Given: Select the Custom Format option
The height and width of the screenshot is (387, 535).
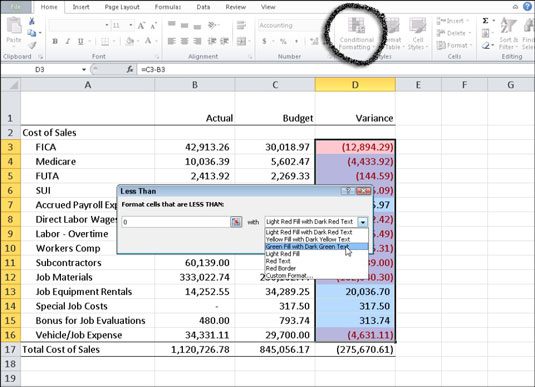Looking at the screenshot, I should [x=289, y=275].
